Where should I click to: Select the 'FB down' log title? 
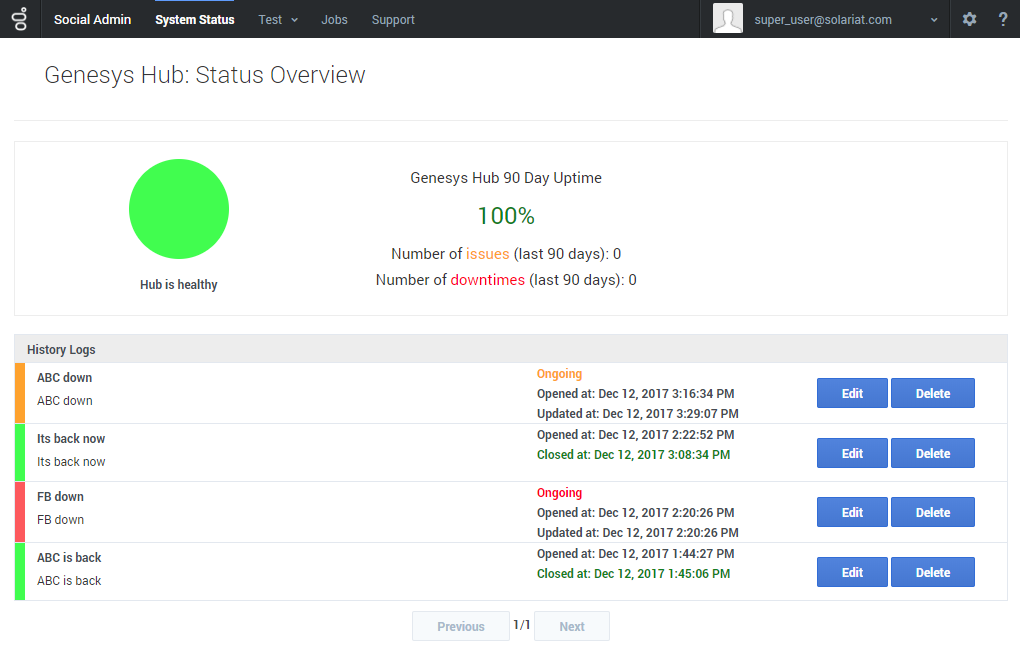click(x=60, y=496)
